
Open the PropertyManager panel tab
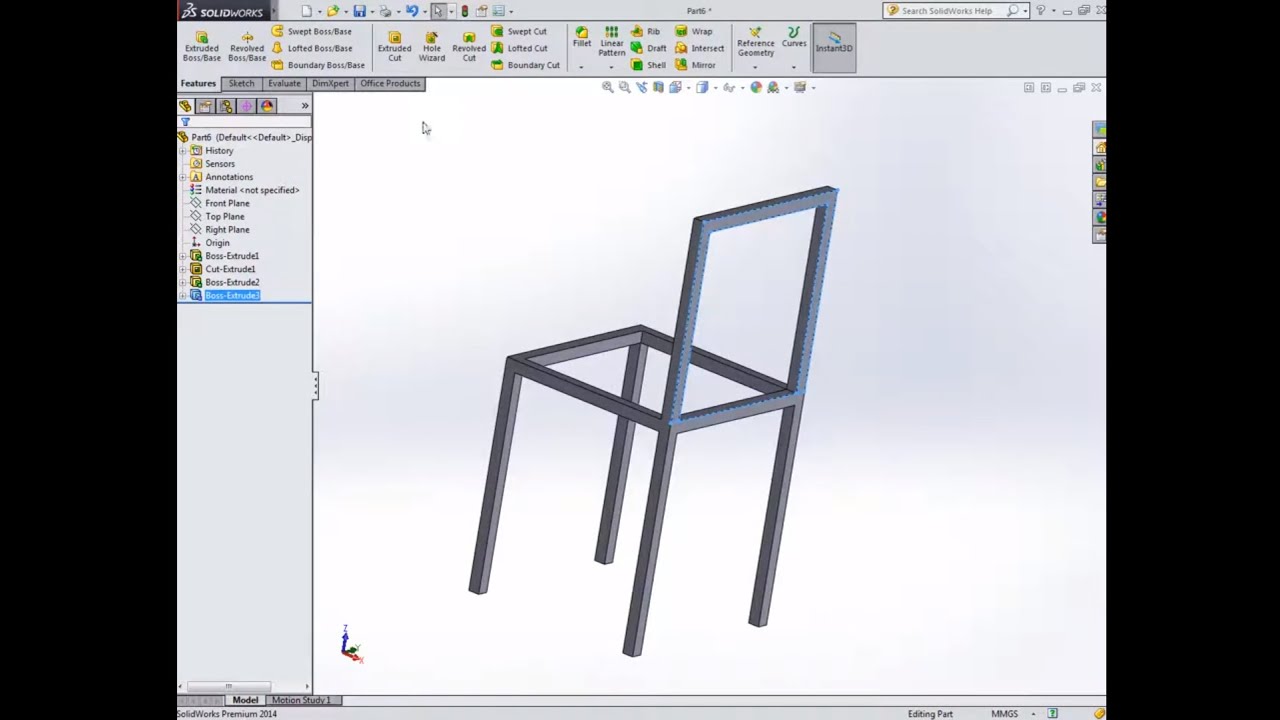[x=205, y=106]
